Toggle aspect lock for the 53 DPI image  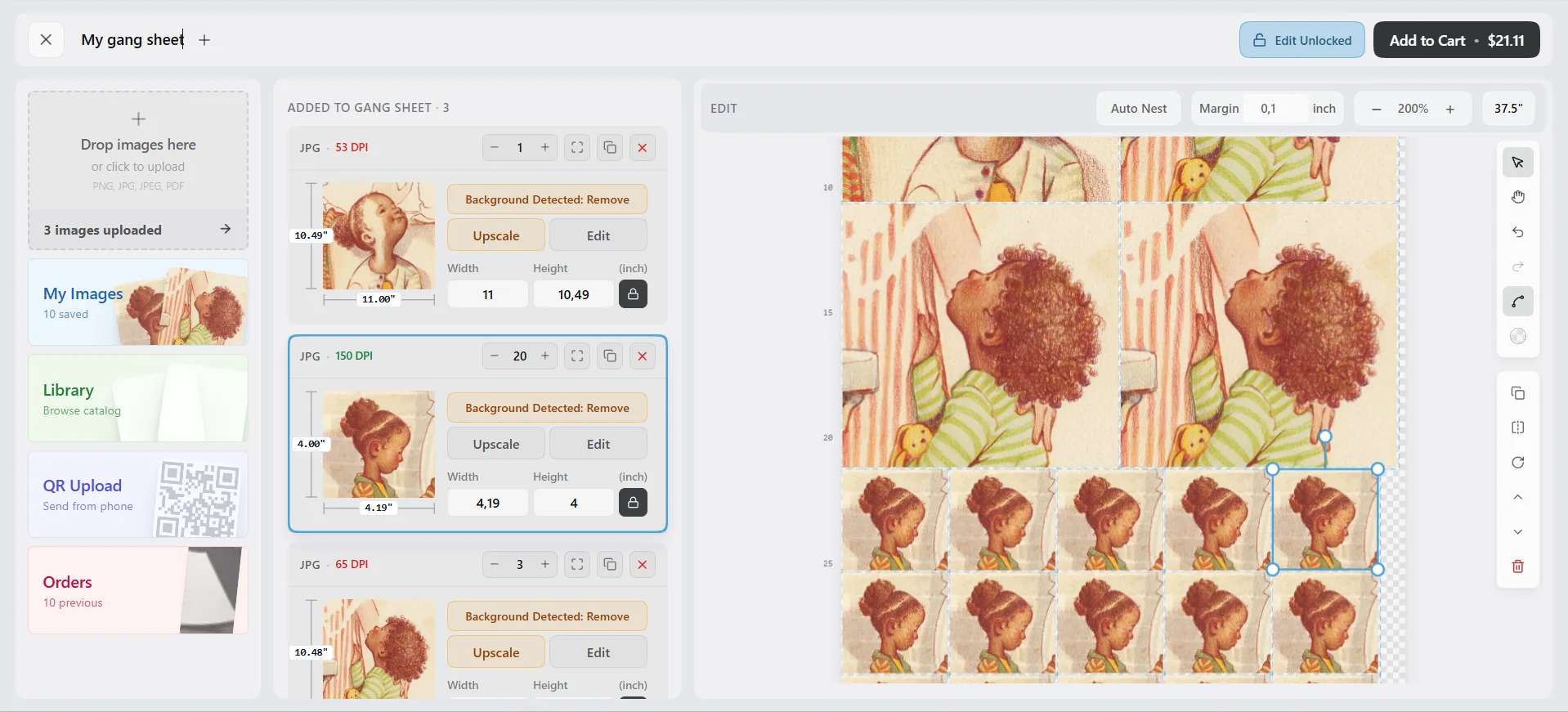pyautogui.click(x=633, y=294)
